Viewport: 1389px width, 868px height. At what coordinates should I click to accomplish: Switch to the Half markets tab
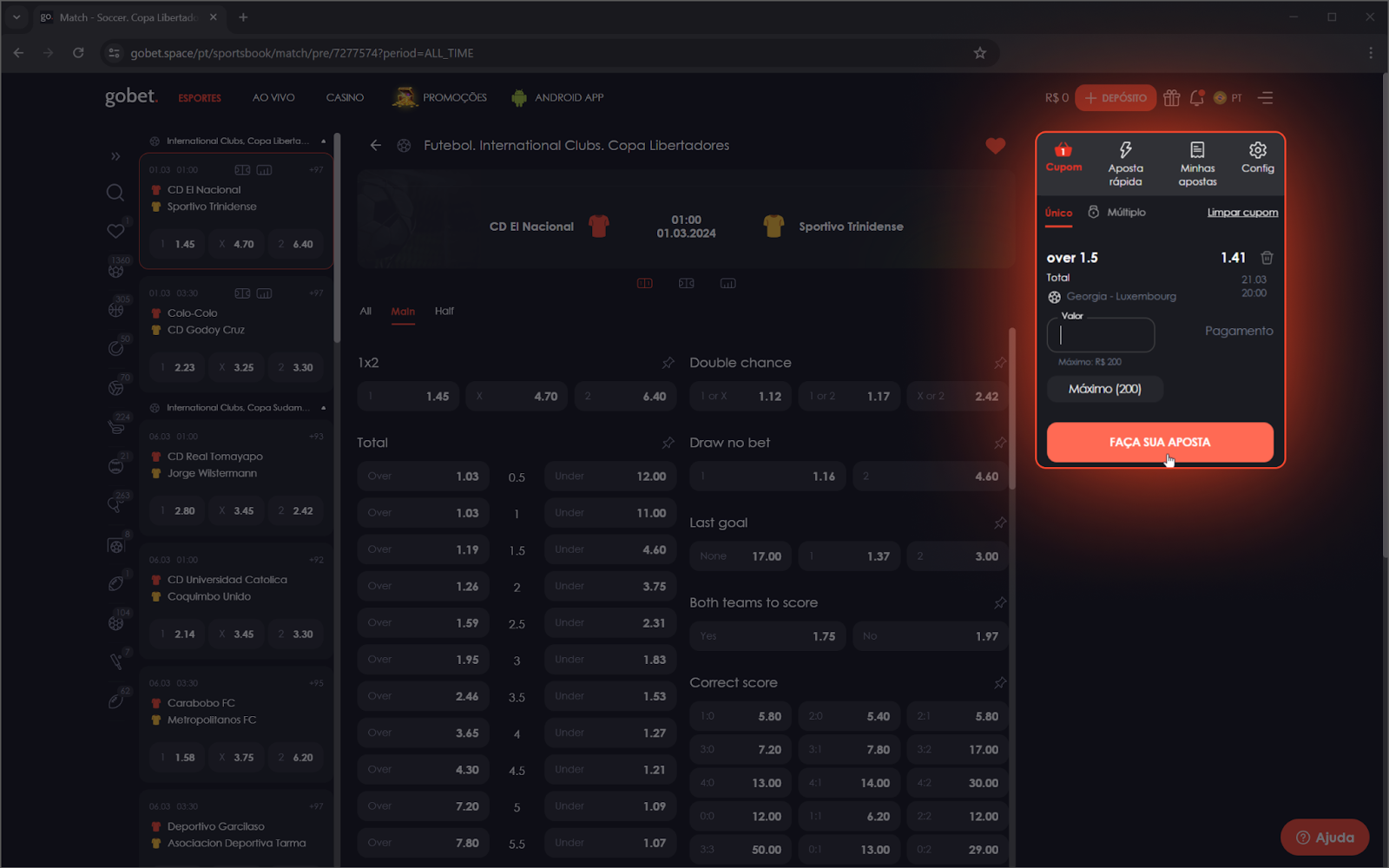[444, 312]
